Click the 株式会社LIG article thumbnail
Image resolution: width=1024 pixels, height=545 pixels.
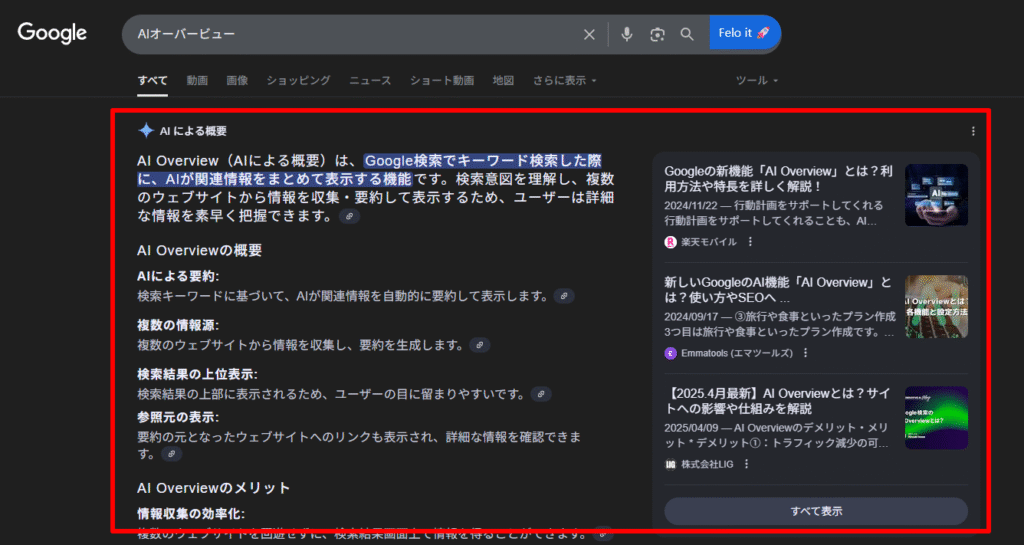click(936, 418)
